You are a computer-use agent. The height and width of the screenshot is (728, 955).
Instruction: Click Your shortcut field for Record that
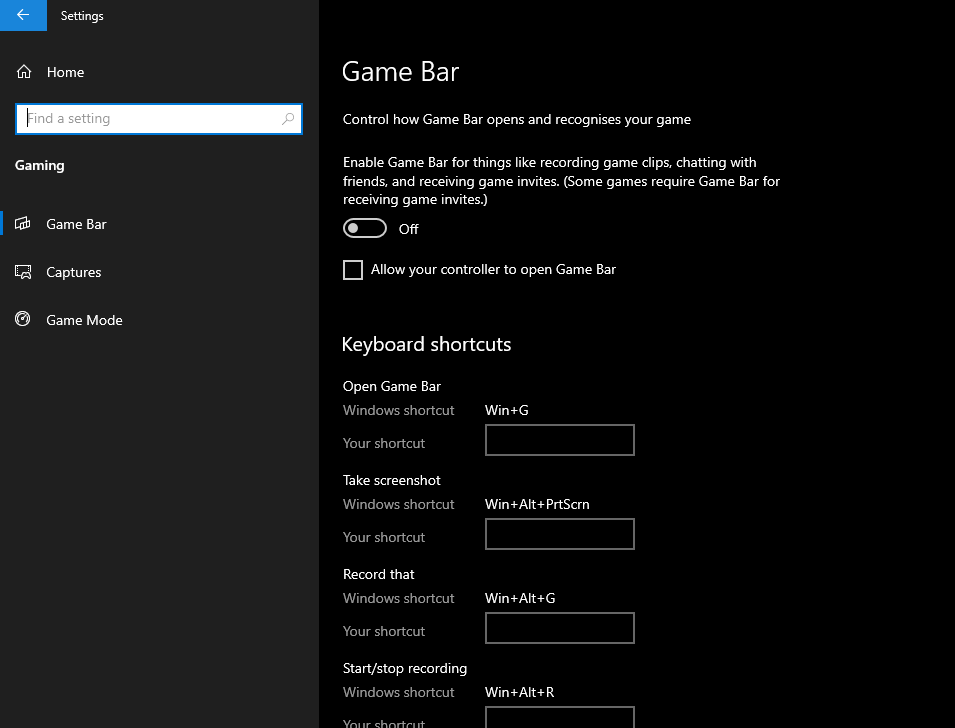click(x=560, y=627)
